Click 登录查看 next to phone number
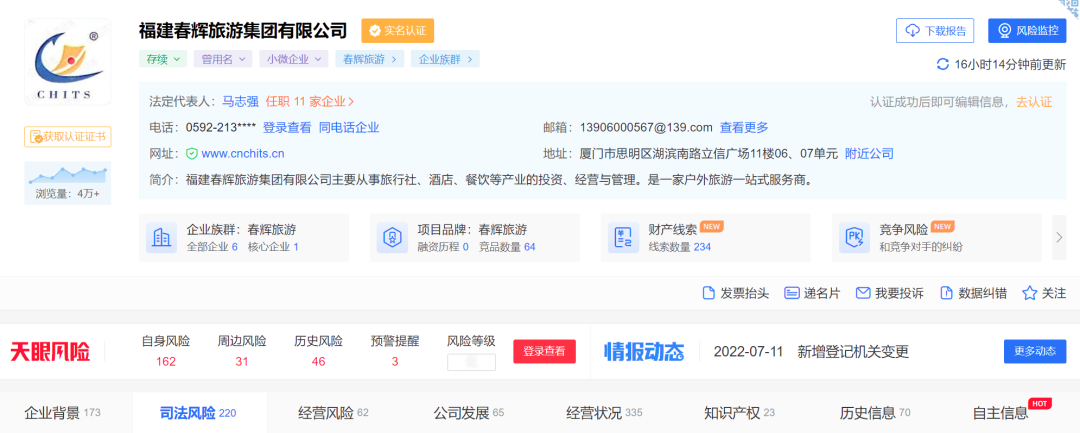The height and width of the screenshot is (433, 1080). click(287, 127)
